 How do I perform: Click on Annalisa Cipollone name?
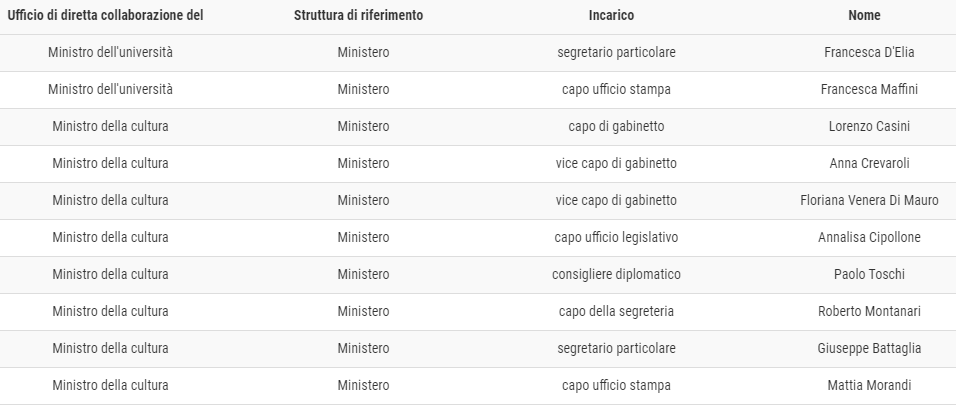869,237
